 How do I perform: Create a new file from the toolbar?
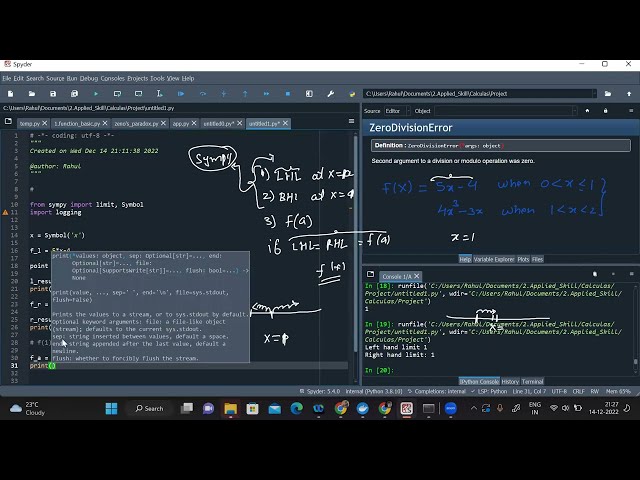point(11,94)
